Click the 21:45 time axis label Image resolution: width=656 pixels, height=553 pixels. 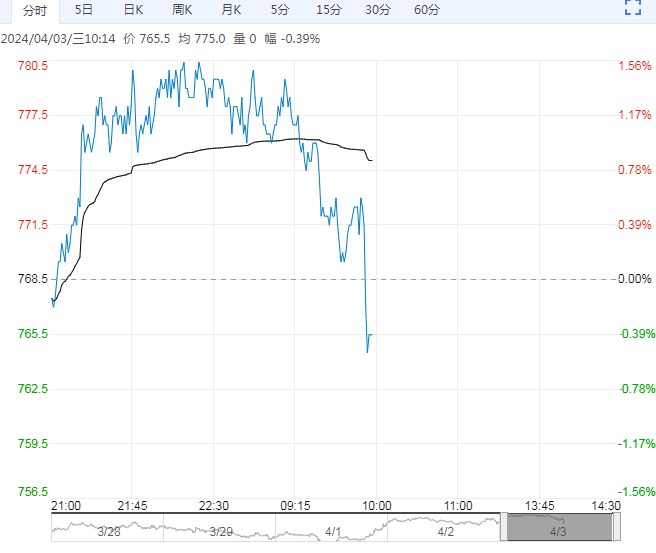pos(132,506)
